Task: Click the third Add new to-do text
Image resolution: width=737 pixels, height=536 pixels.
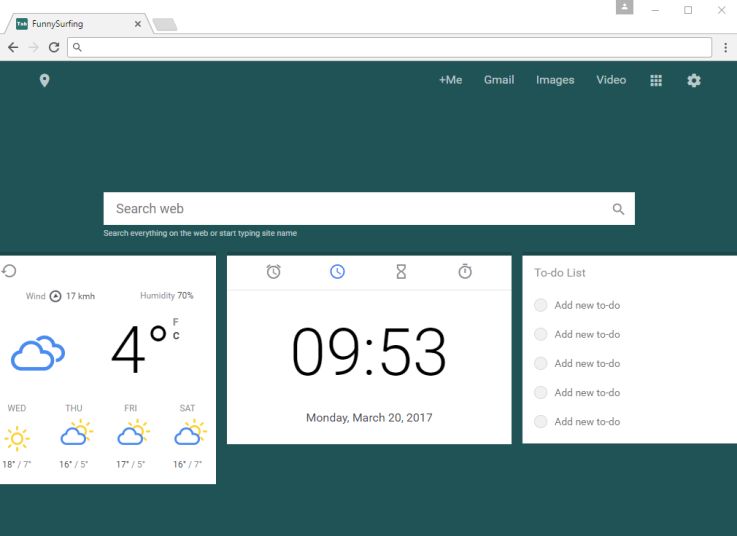Action: [587, 363]
